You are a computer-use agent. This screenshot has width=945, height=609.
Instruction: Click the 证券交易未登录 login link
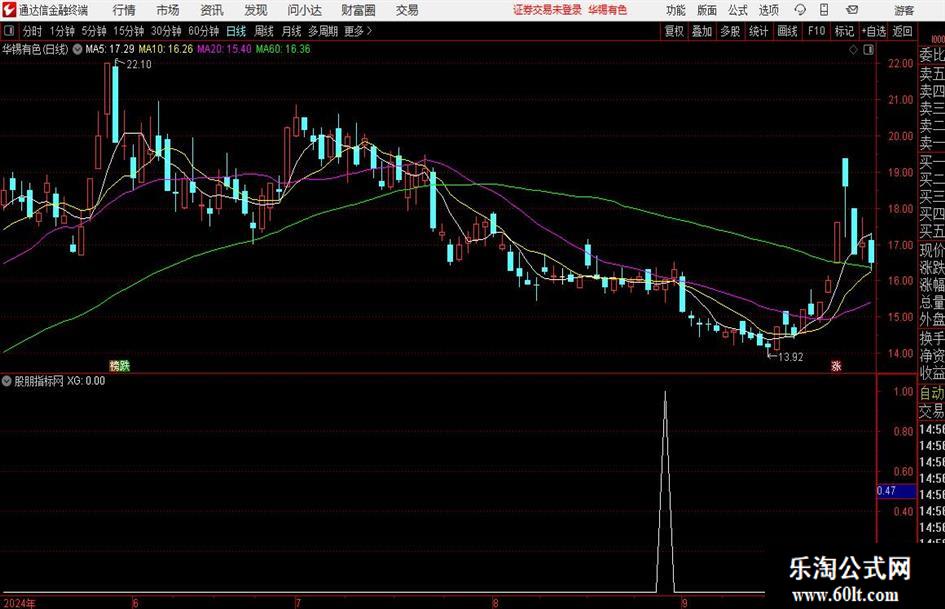[x=547, y=10]
